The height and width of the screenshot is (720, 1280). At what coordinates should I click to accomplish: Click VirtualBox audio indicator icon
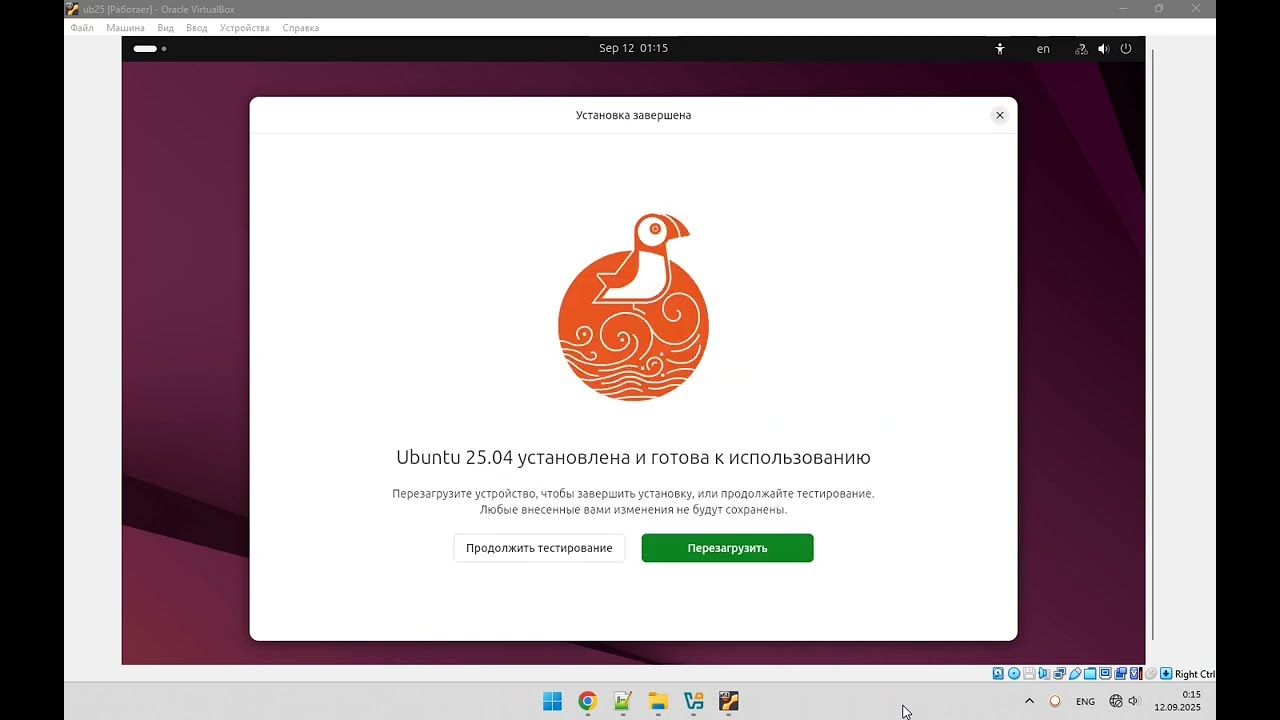point(1044,674)
